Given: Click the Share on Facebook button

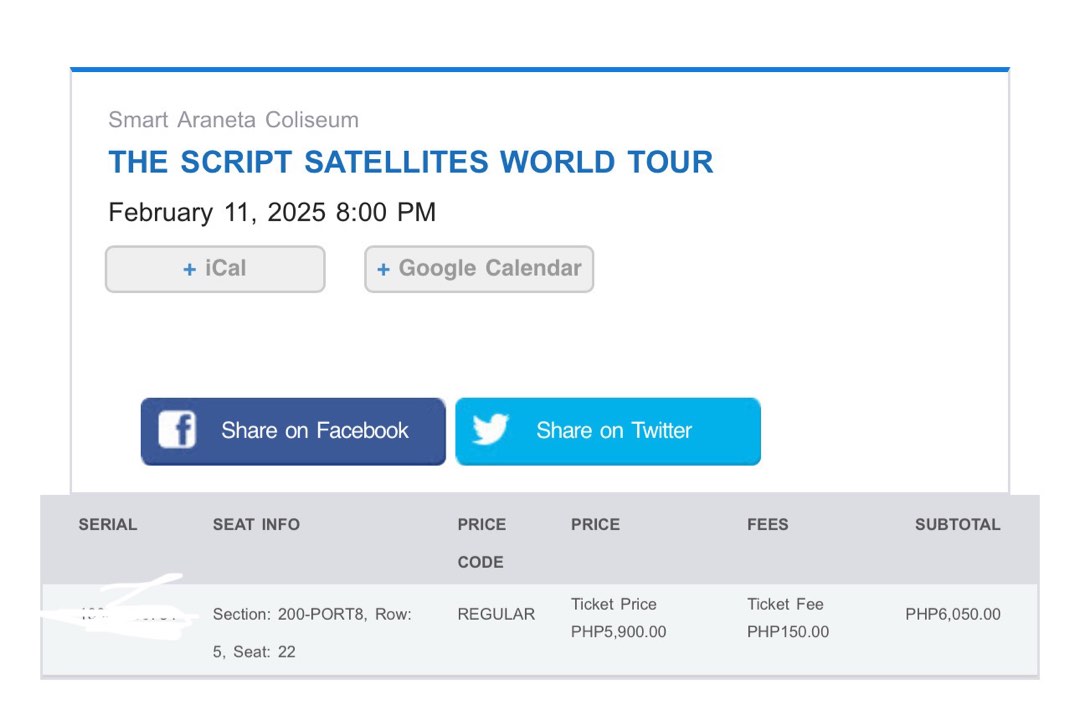Looking at the screenshot, I should [x=292, y=431].
